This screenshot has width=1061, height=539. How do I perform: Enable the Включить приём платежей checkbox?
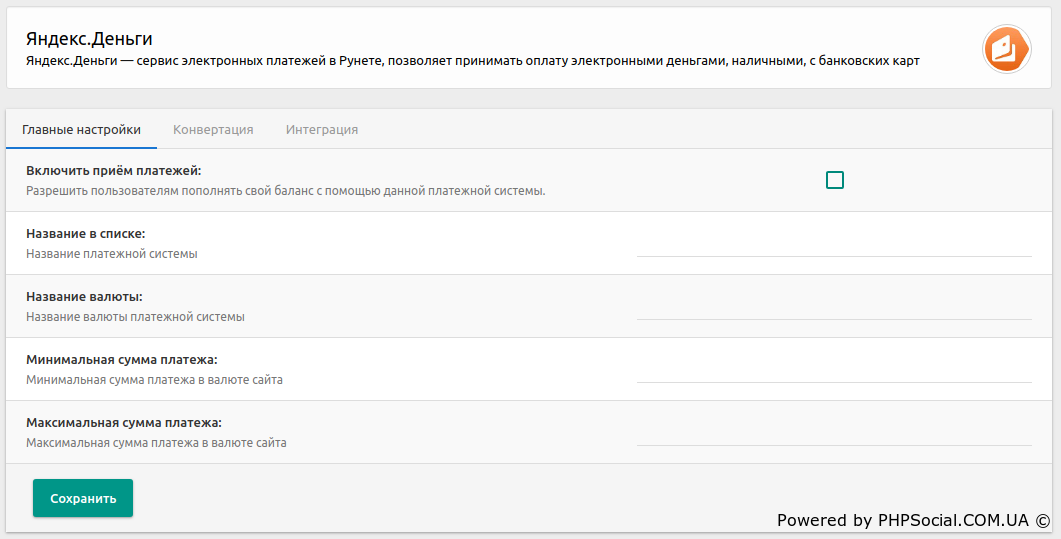coord(835,180)
